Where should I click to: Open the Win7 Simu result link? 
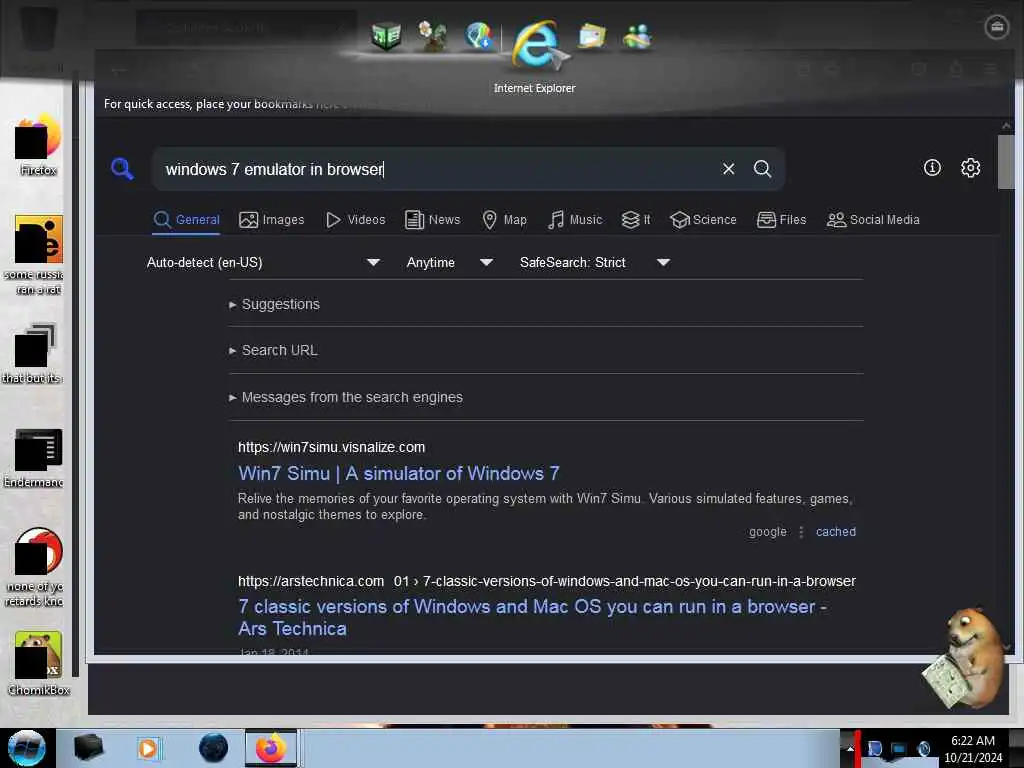pos(398,473)
